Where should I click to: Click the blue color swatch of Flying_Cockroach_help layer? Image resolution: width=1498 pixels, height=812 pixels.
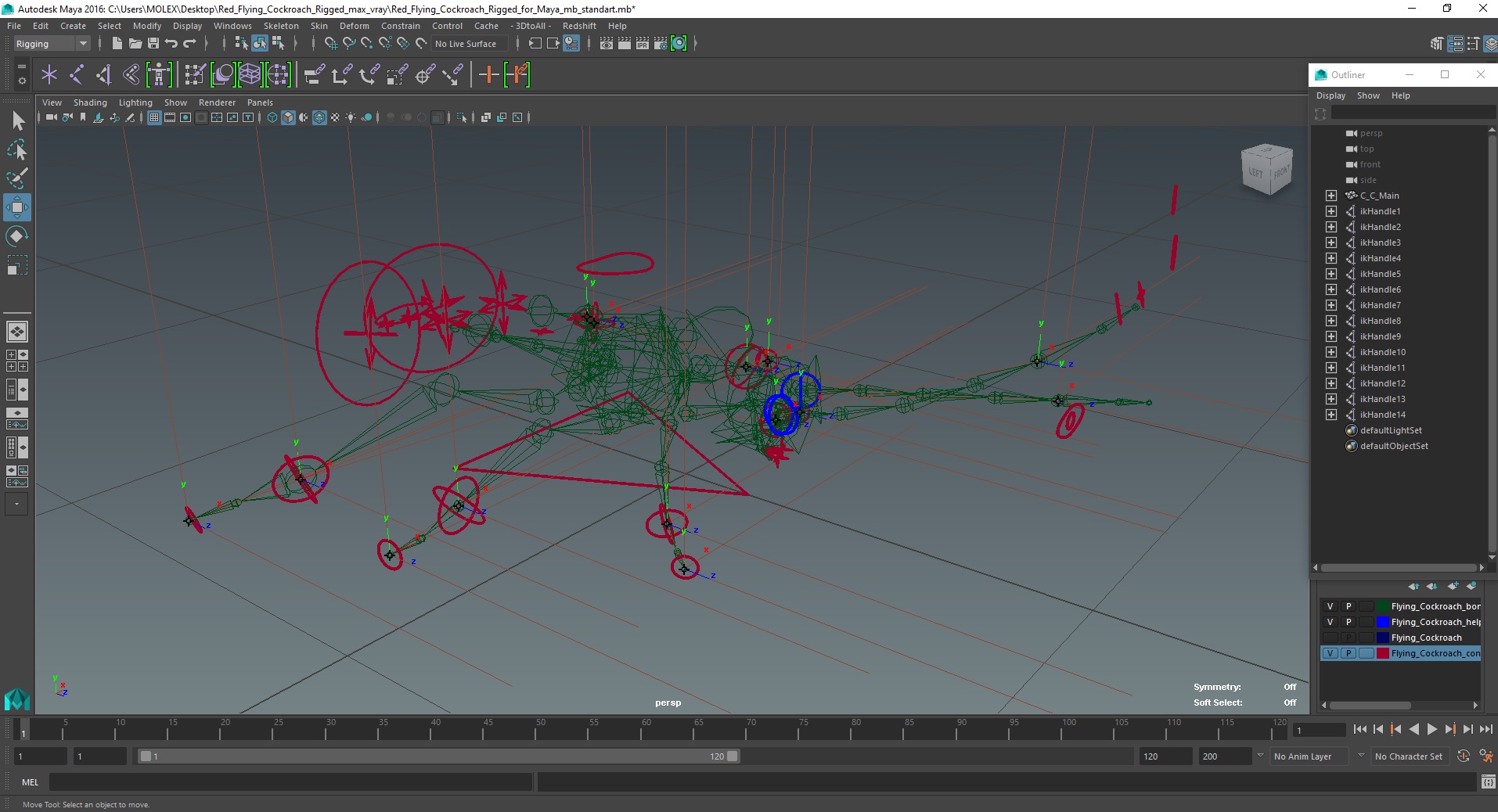[1383, 622]
